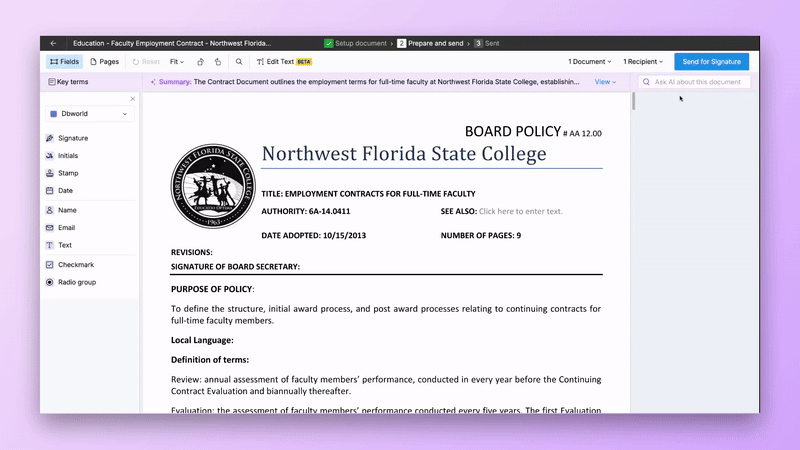The height and width of the screenshot is (450, 800).
Task: Click 'Click here to enter text' placeholder
Action: click(x=520, y=211)
